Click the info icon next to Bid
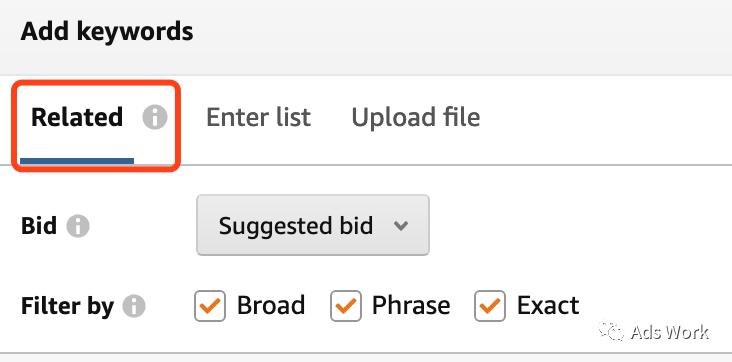 (77, 226)
